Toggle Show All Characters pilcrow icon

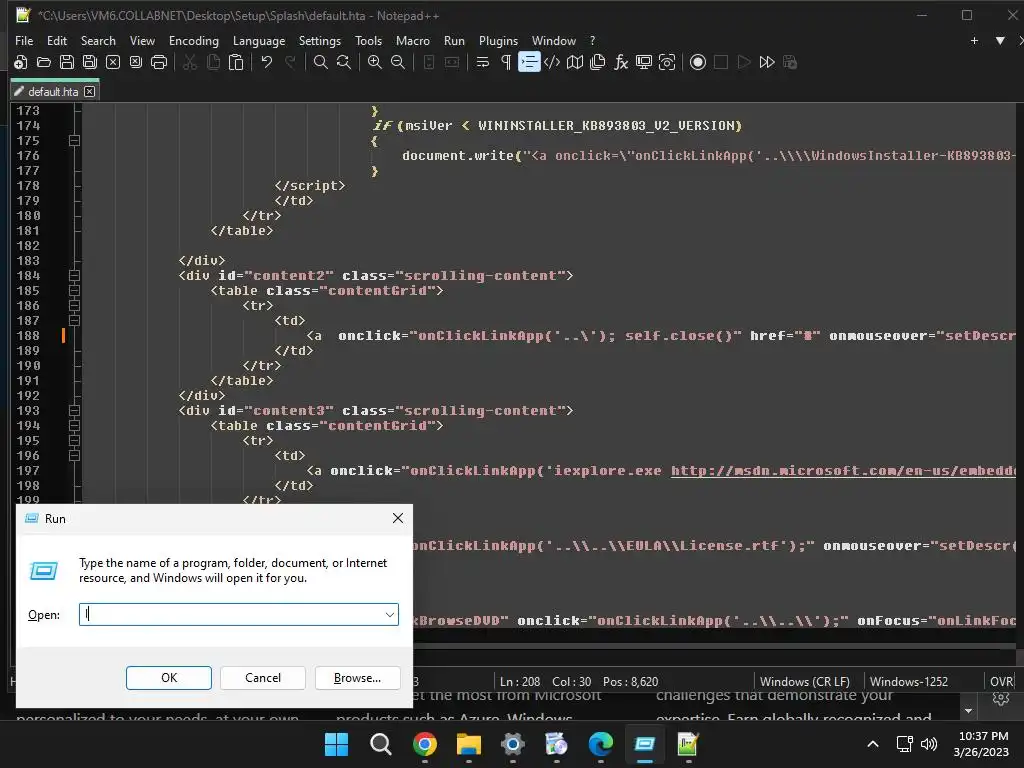[505, 63]
